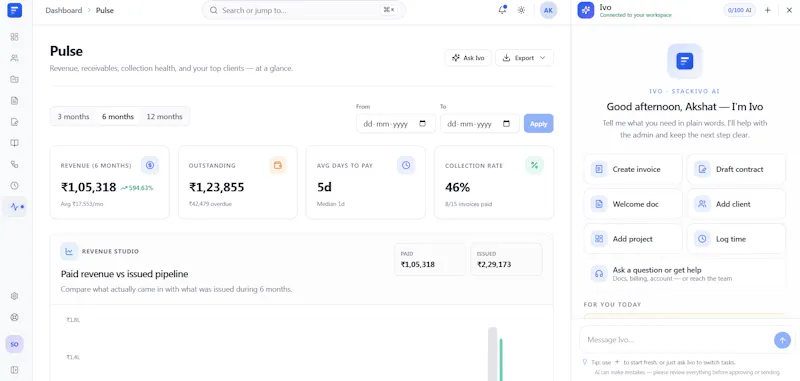Click the 'Connected to your workspace' status
The height and width of the screenshot is (381, 800).
636,15
